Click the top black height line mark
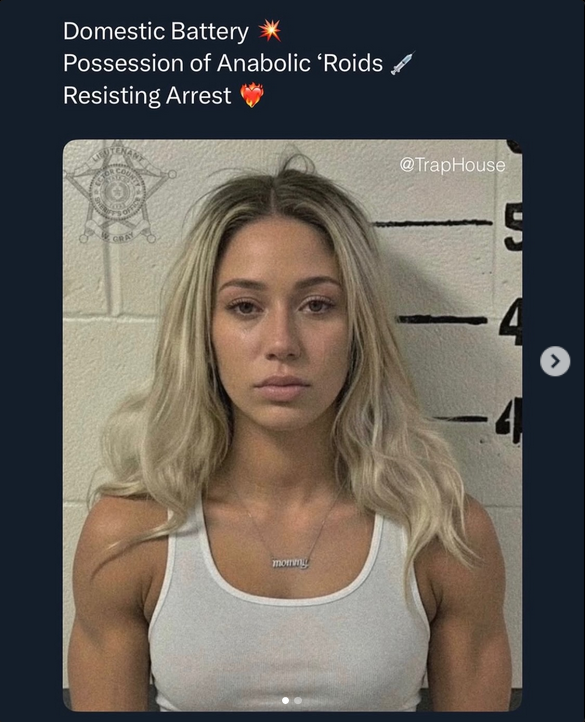 [432, 224]
